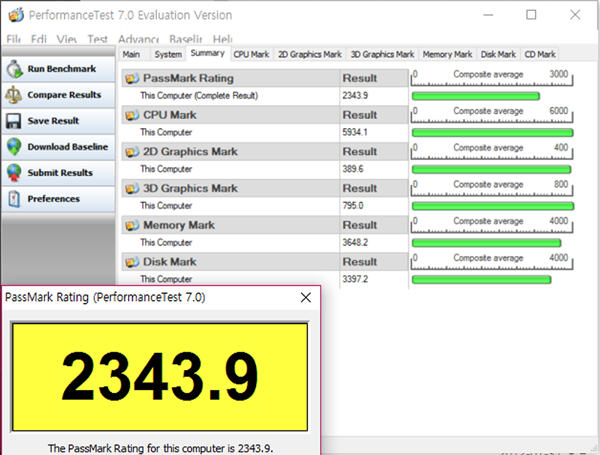
Task: Click the Download Baseline button label
Action: pyautogui.click(x=68, y=147)
